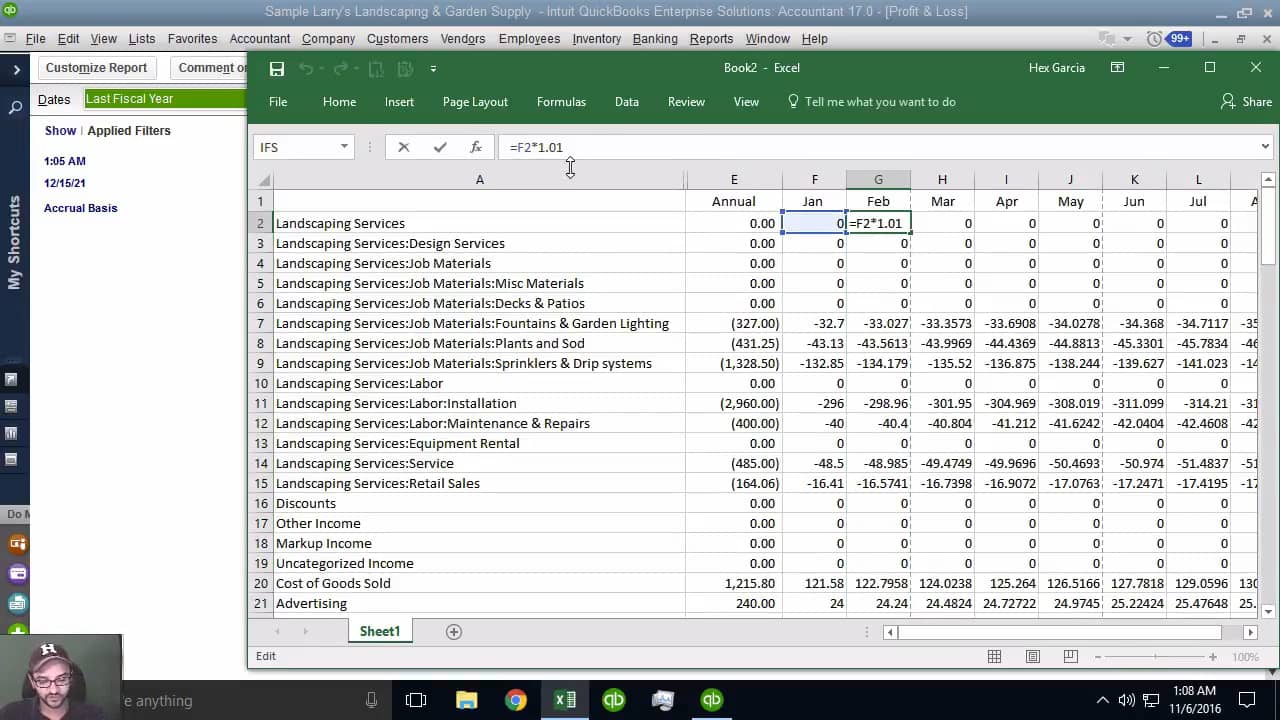Image resolution: width=1280 pixels, height=720 pixels.
Task: Open the Ribbon Display Options icon
Action: (1117, 68)
